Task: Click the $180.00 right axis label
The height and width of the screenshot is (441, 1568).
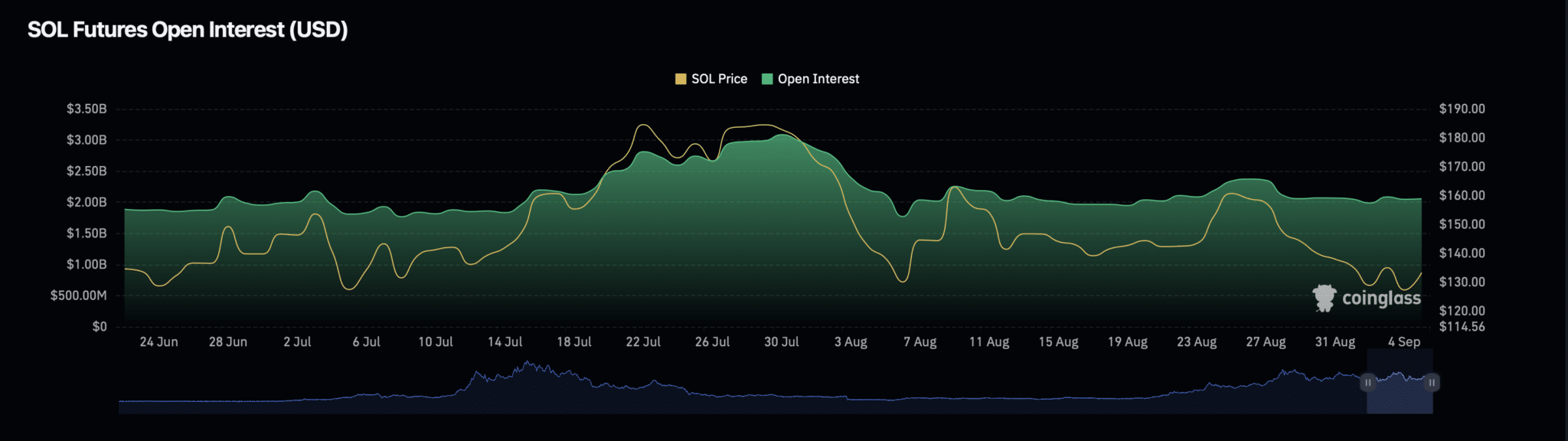Action: pyautogui.click(x=1462, y=138)
